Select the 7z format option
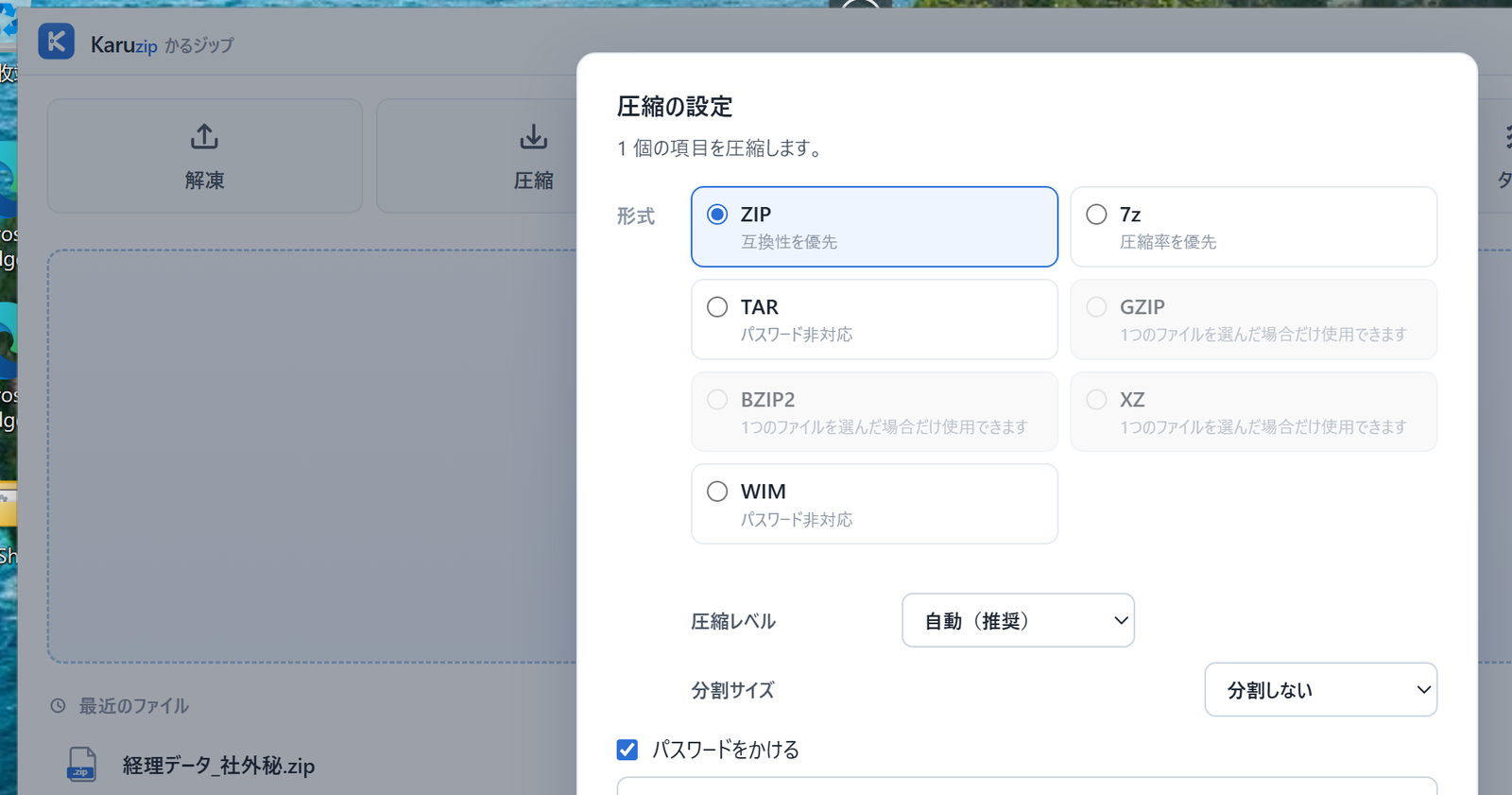 point(1253,227)
